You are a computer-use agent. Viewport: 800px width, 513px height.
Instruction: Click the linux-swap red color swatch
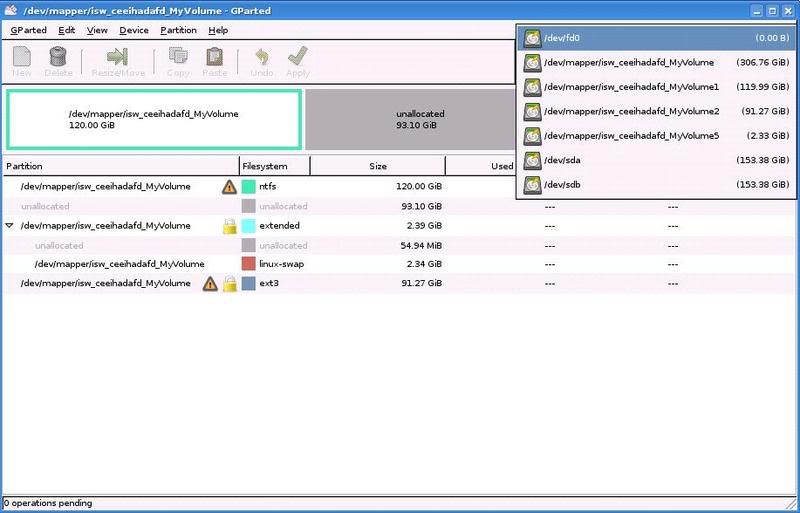[x=248, y=264]
